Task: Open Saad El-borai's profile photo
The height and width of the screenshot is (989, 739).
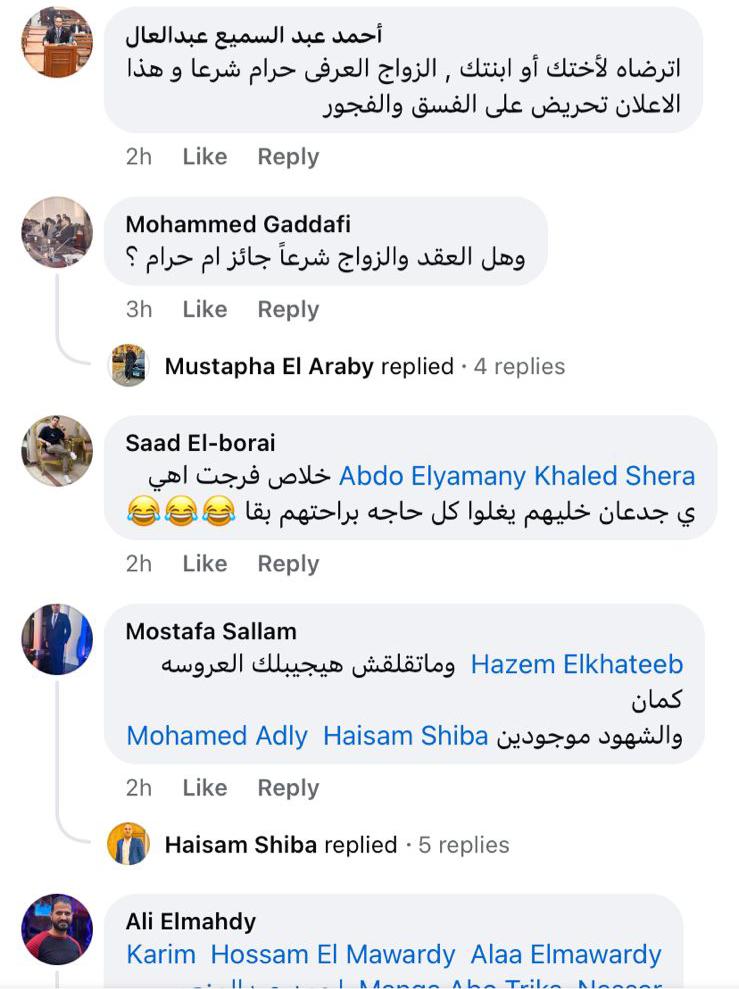Action: click(x=57, y=451)
